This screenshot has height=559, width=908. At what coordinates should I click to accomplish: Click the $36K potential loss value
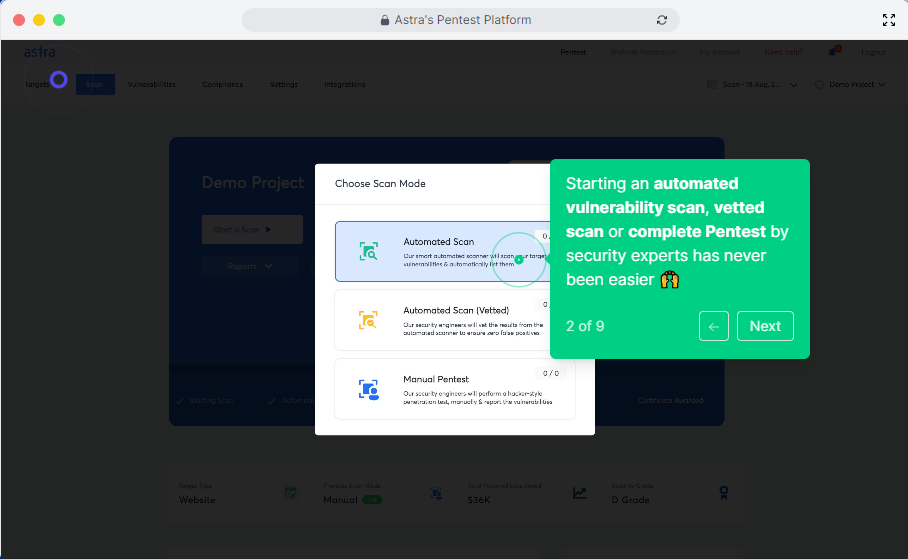[479, 500]
